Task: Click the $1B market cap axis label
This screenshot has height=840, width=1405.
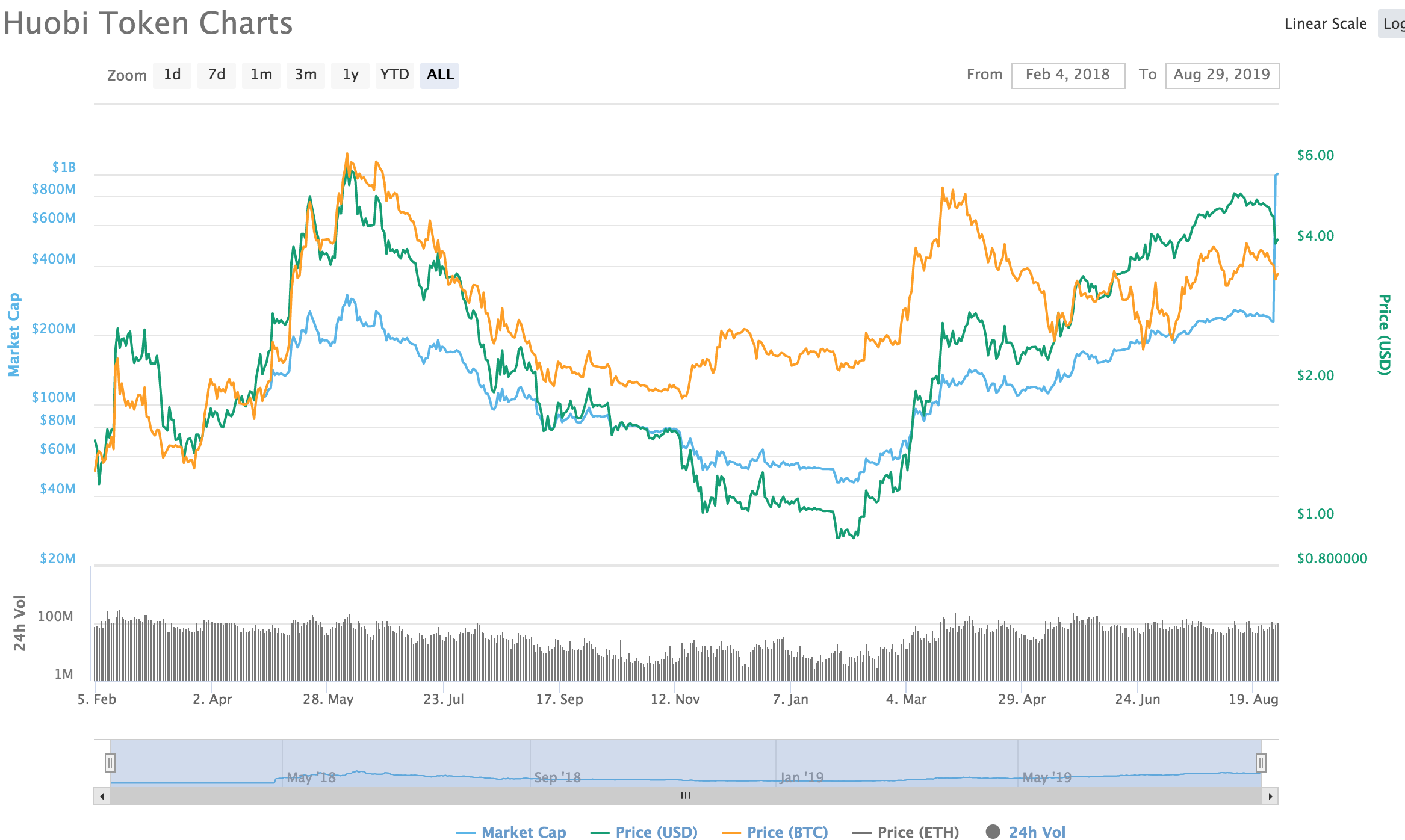Action: 64,167
